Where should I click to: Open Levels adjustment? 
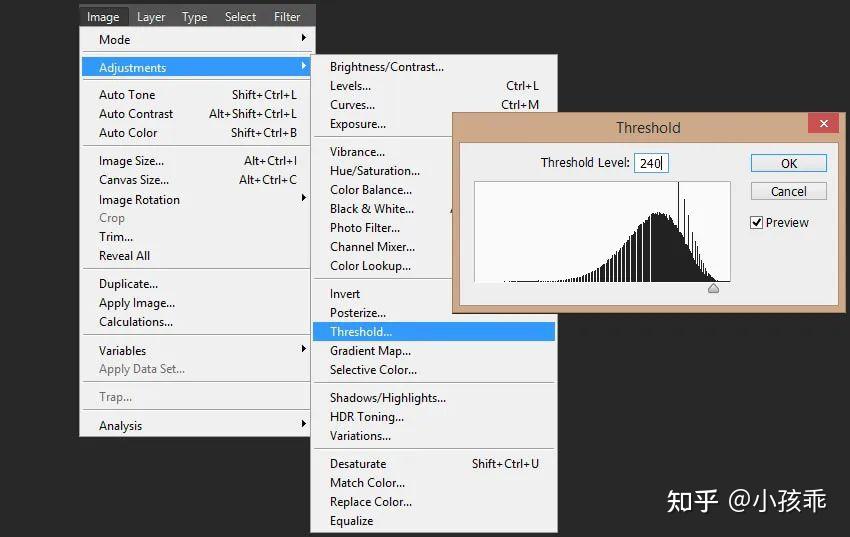434,86
